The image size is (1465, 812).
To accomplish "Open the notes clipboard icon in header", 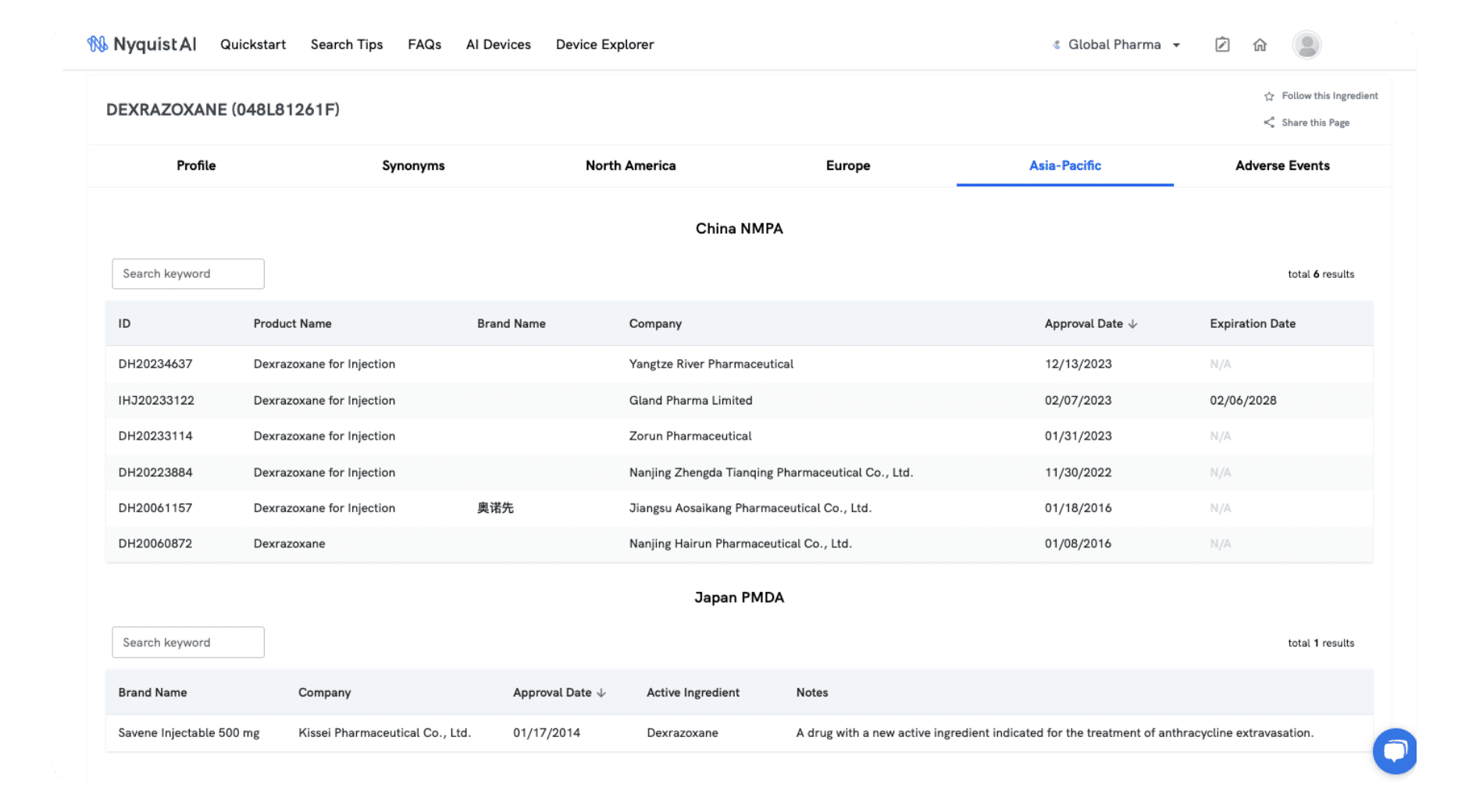I will click(x=1221, y=45).
